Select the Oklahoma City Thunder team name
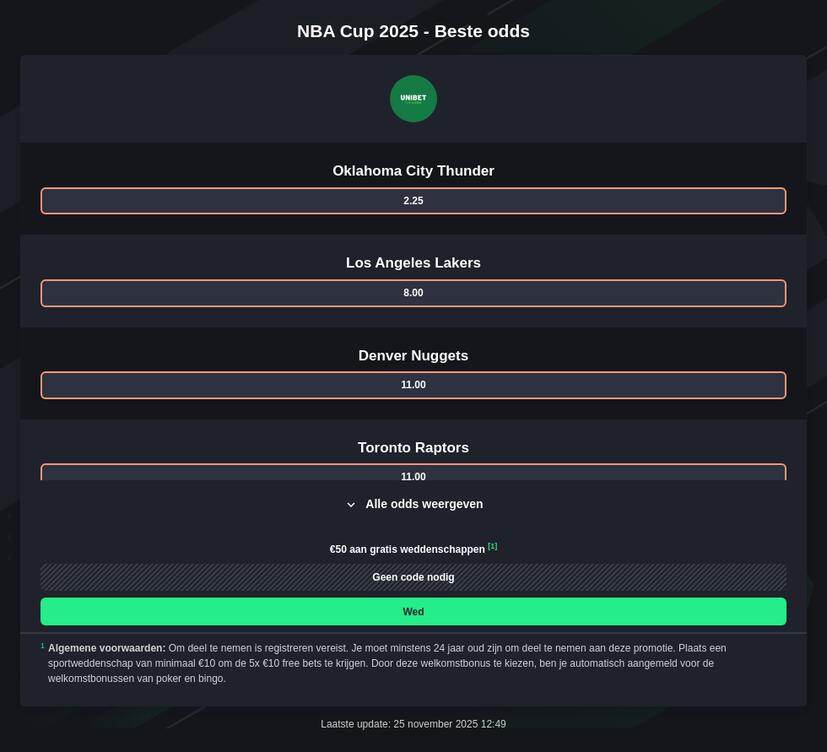The width and height of the screenshot is (827, 752). 413,170
